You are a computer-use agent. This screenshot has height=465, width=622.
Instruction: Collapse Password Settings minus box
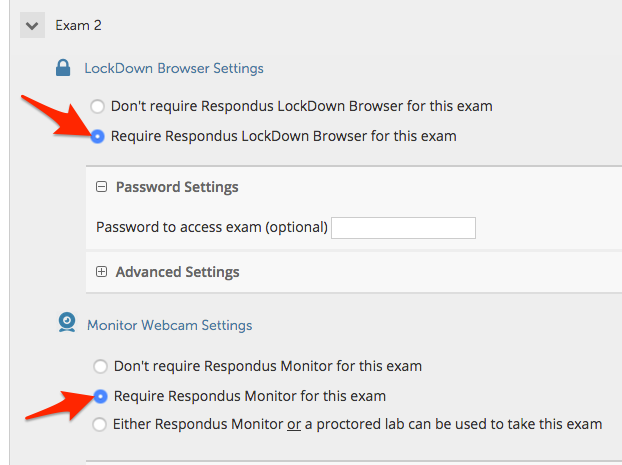coord(102,186)
